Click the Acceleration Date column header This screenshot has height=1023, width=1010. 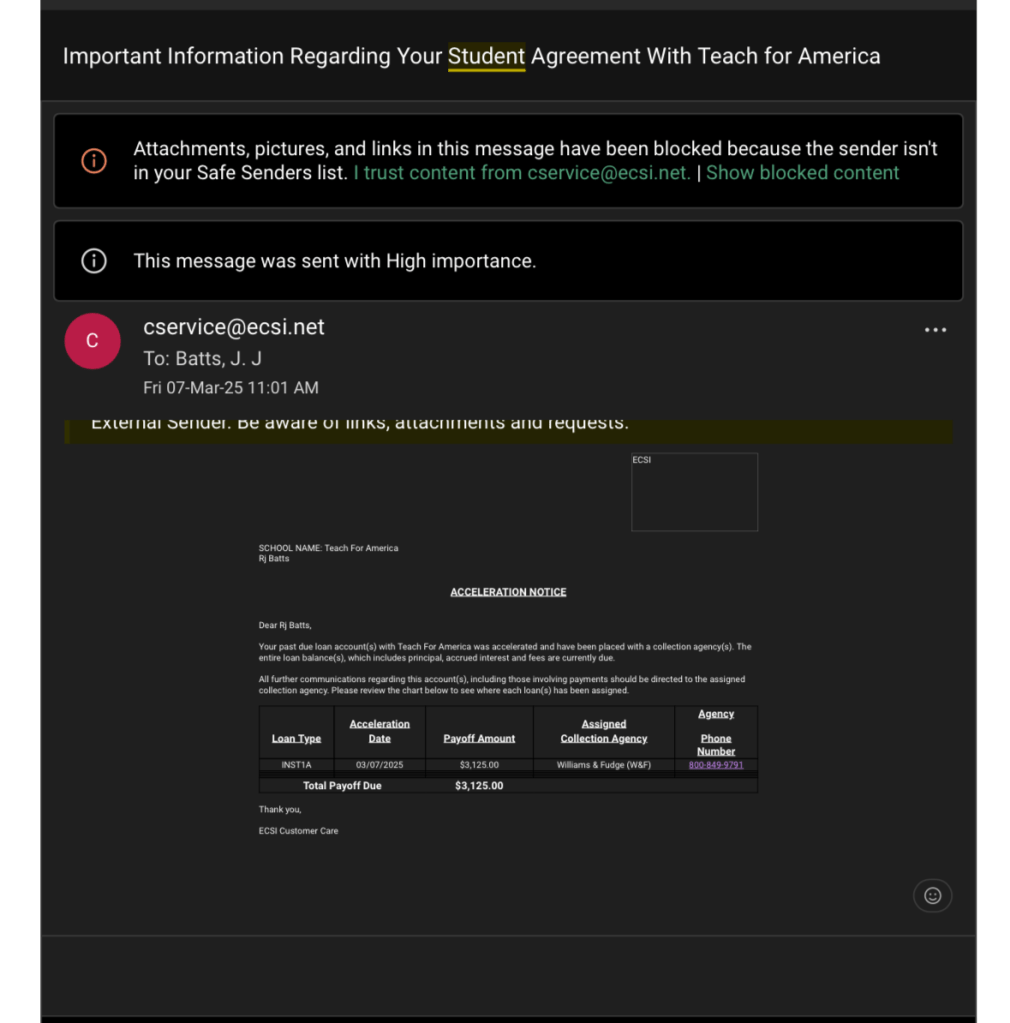coord(379,731)
